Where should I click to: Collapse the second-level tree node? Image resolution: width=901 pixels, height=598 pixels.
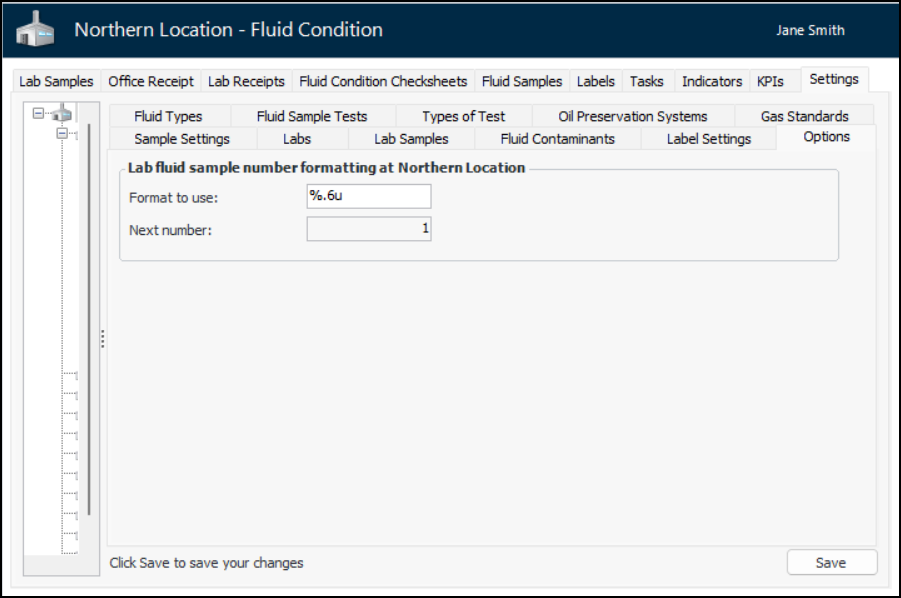(62, 133)
